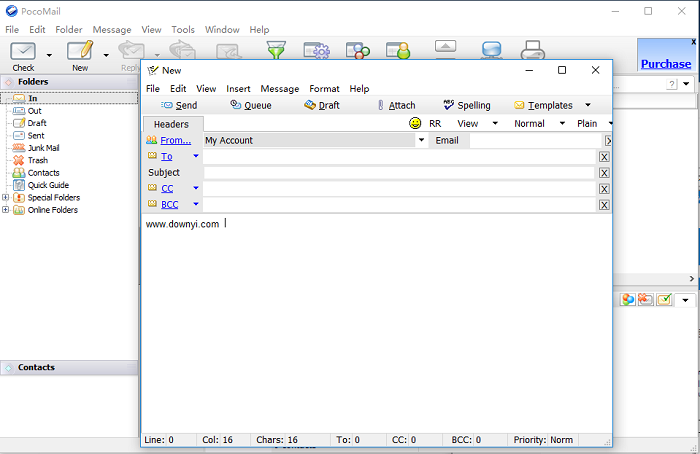Toggle the RR return receipt option
Screen dimensions: 700x454
(x=435, y=123)
